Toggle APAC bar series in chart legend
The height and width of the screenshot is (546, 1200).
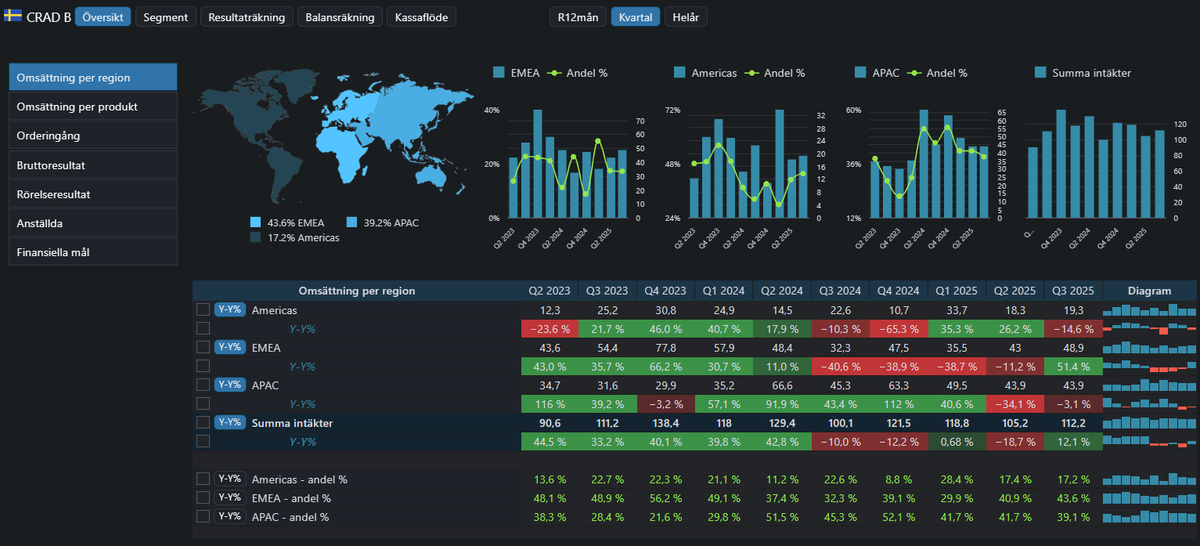click(862, 73)
